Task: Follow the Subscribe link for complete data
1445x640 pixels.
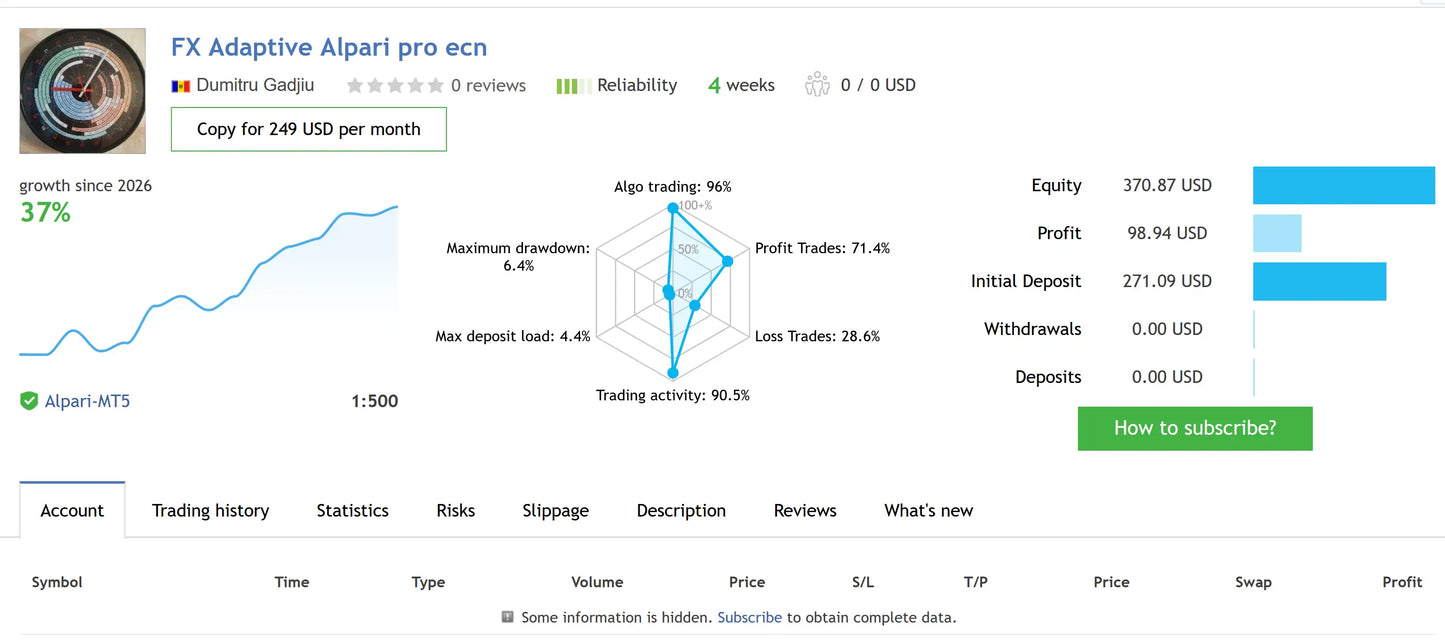Action: coord(750,617)
